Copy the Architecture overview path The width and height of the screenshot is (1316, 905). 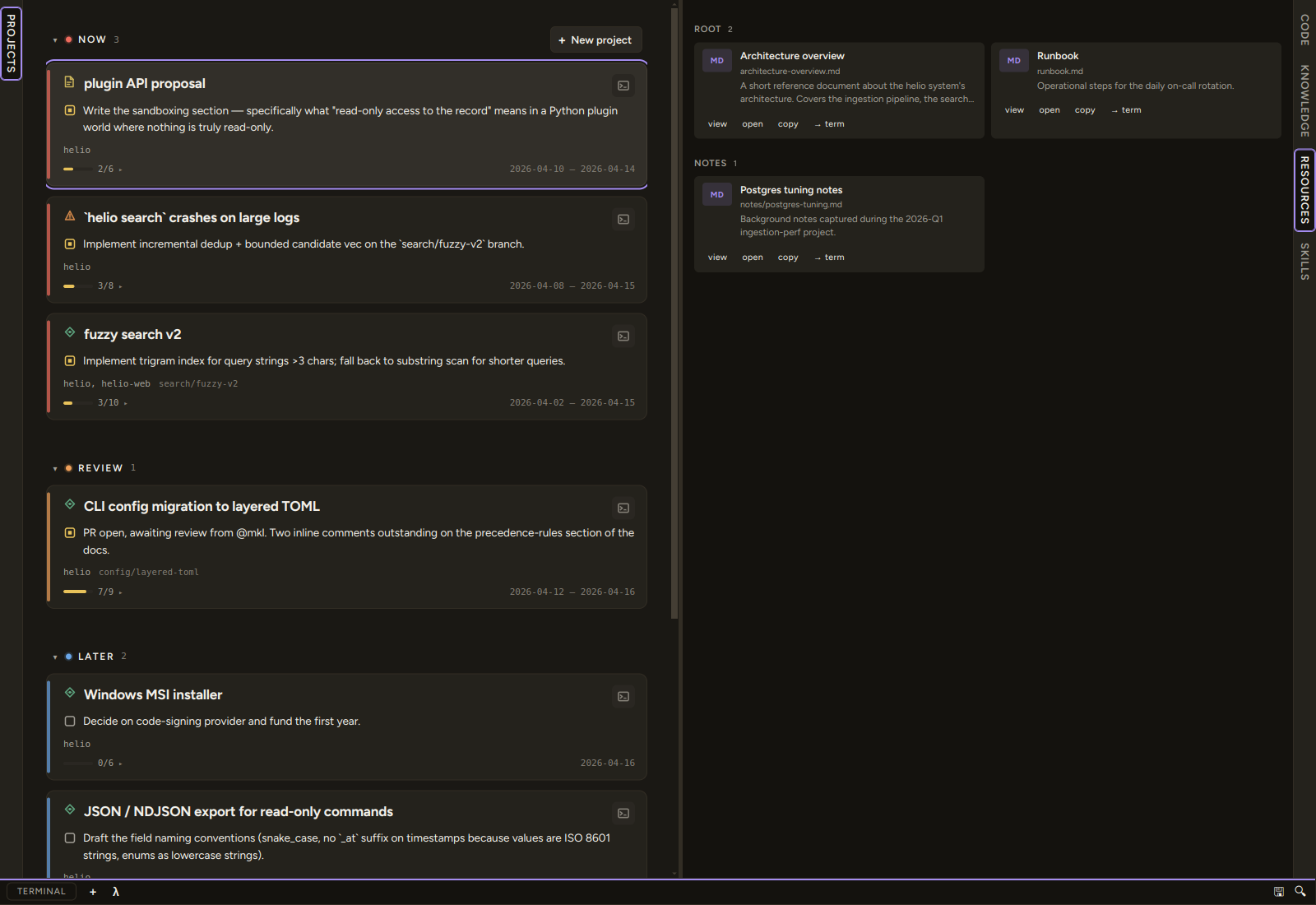click(788, 124)
